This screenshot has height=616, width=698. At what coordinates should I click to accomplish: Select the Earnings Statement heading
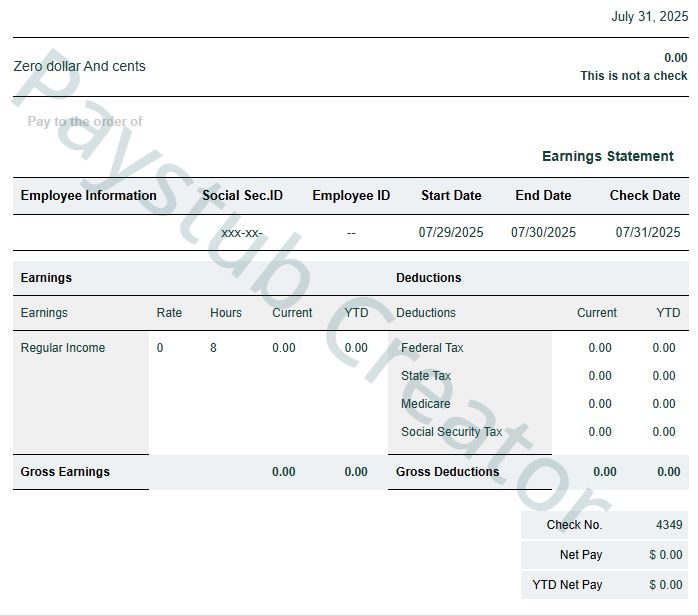click(x=607, y=156)
